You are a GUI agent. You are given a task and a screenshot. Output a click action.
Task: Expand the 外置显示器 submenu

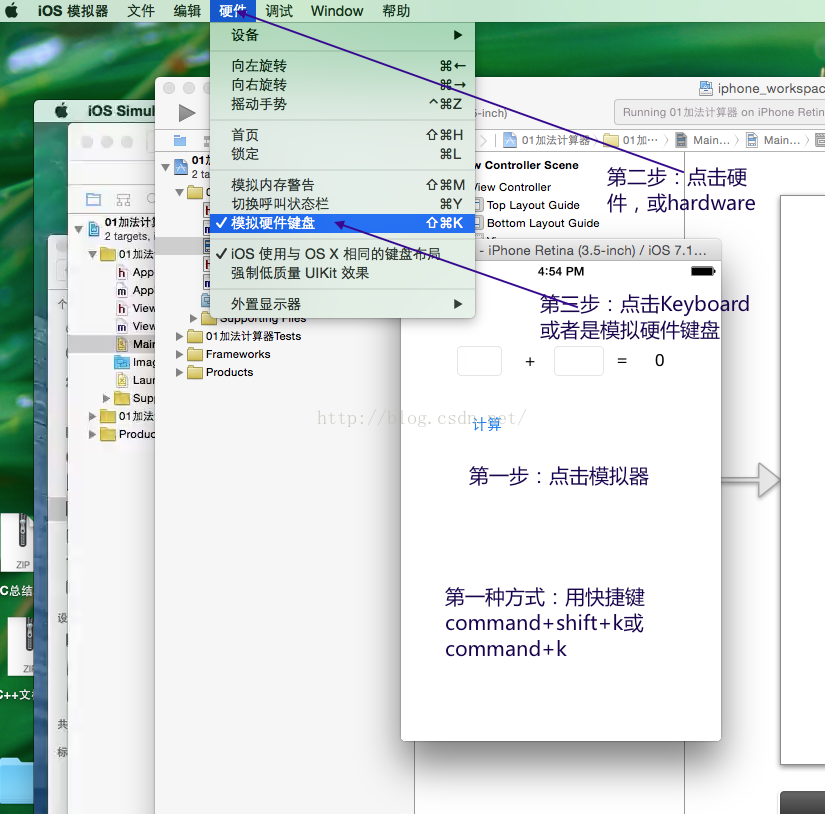point(343,304)
